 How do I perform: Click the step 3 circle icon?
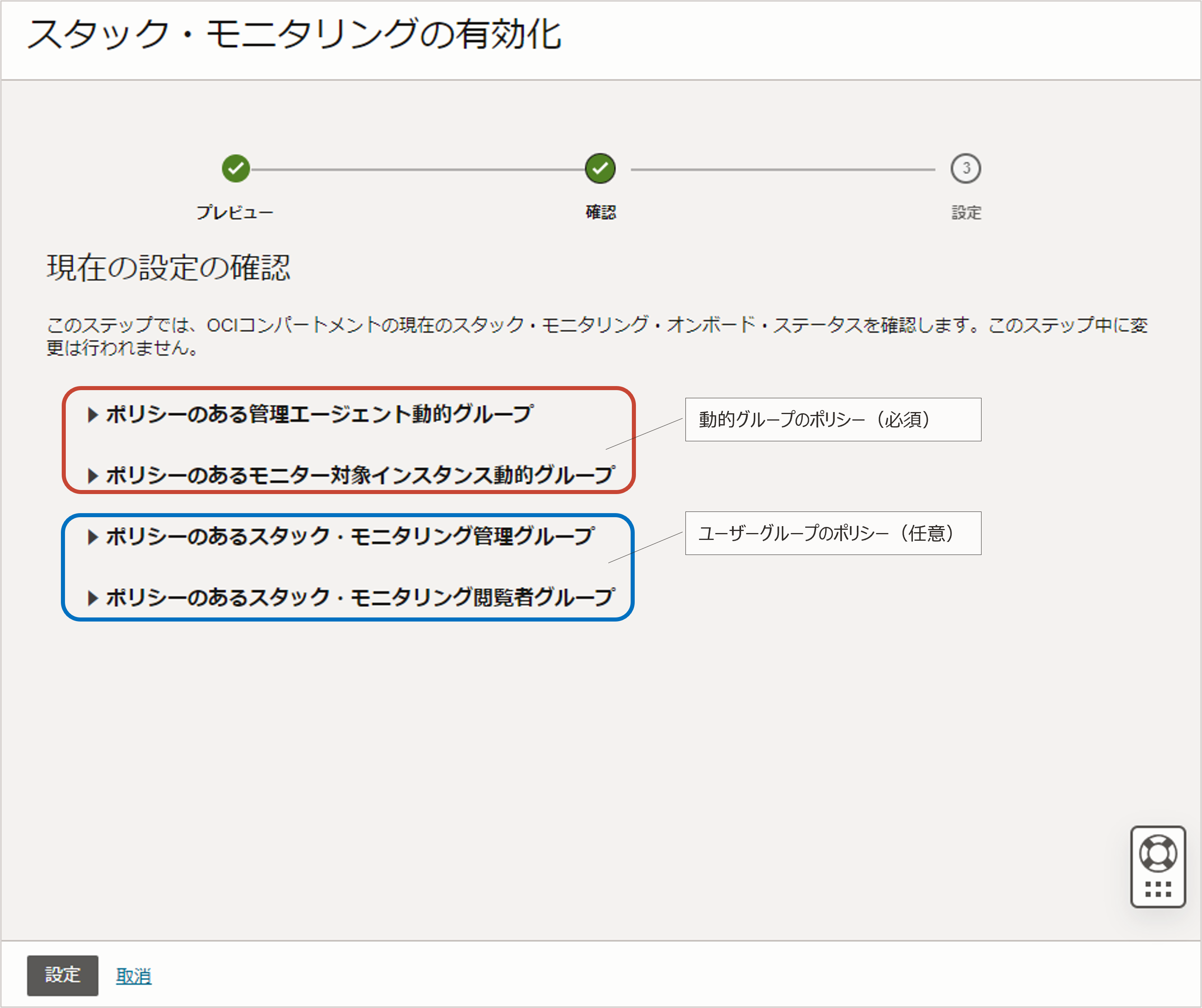(966, 168)
